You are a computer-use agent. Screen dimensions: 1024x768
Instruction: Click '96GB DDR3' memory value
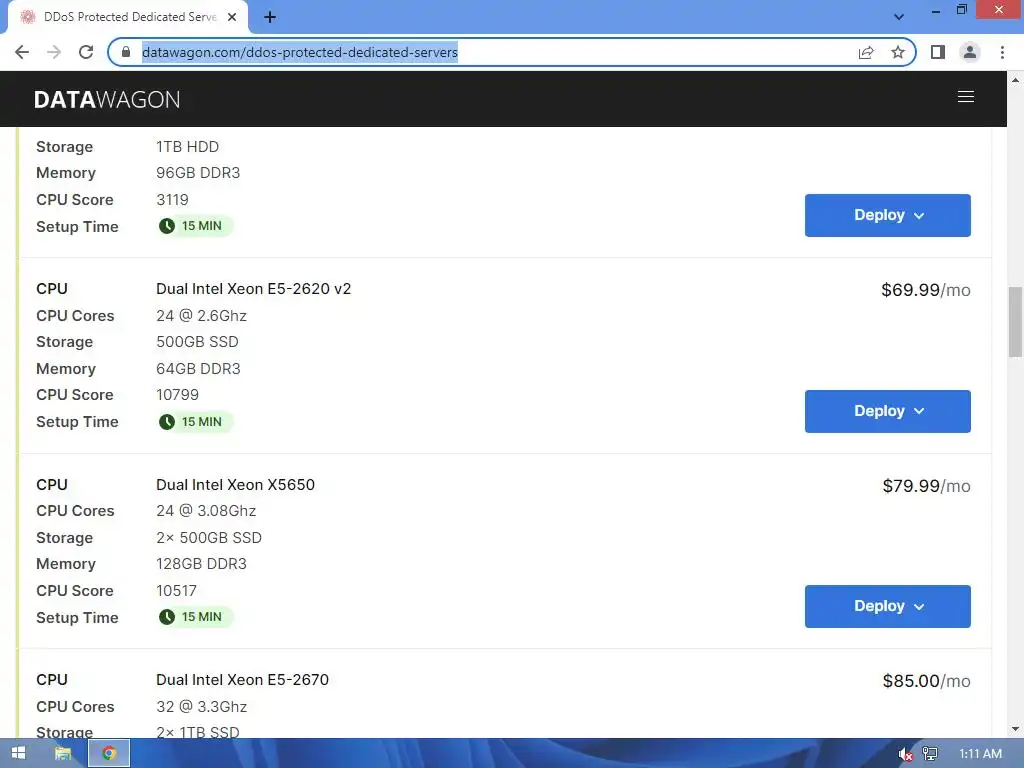(198, 173)
